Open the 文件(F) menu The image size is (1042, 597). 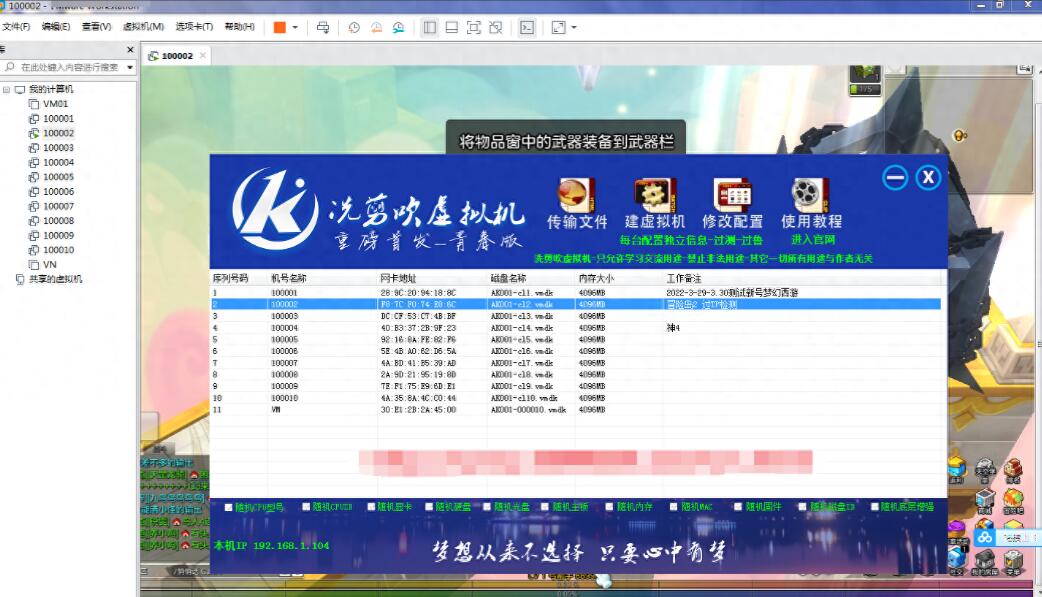point(16,27)
